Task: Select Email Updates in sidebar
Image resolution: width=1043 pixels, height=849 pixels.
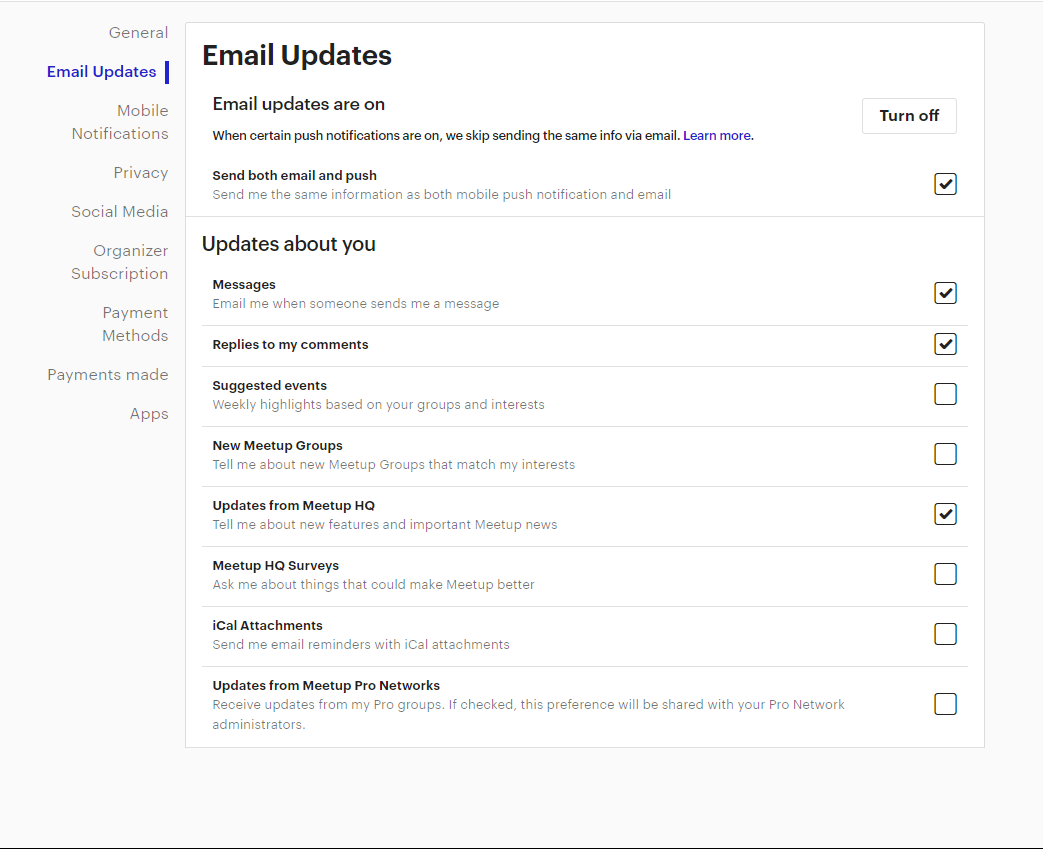Action: 102,72
